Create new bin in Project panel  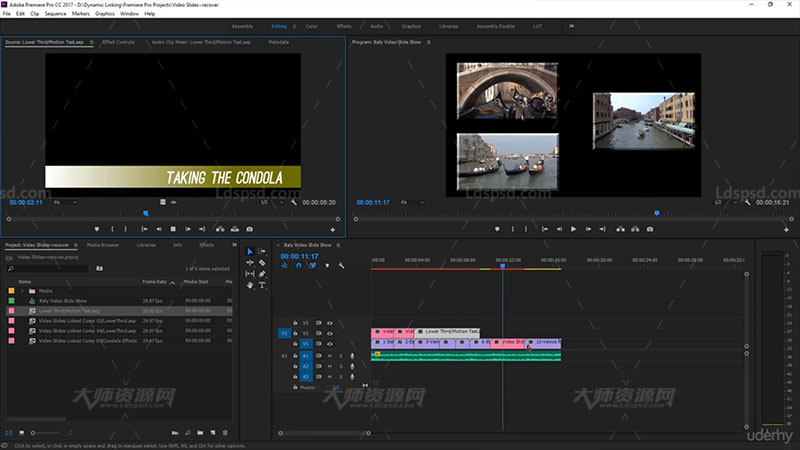click(200, 433)
